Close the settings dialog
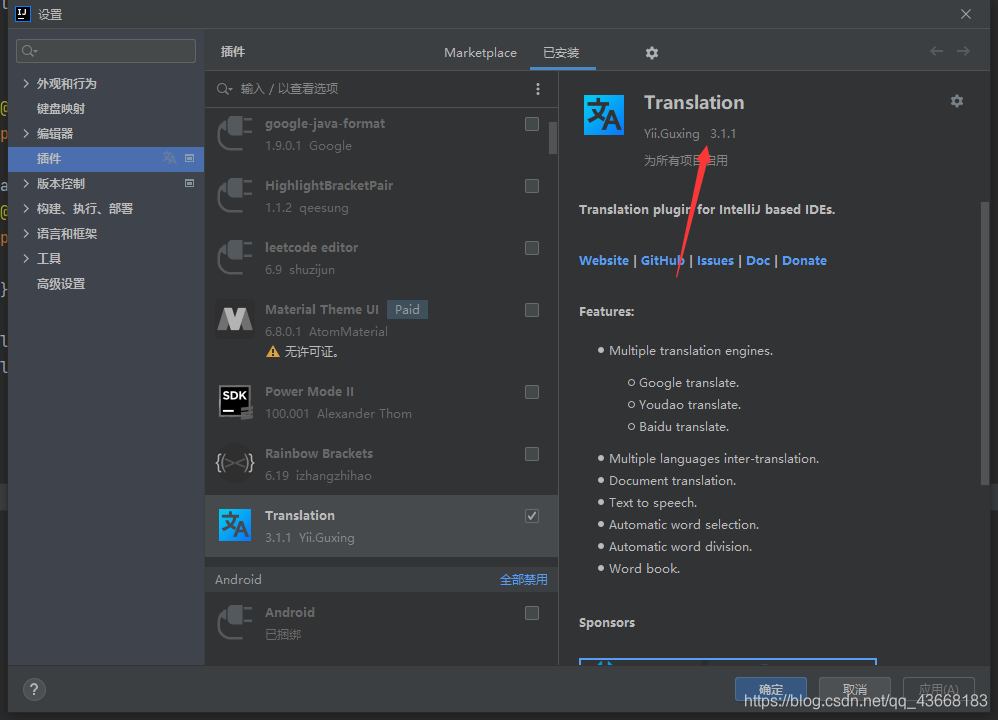998x720 pixels. [x=966, y=14]
